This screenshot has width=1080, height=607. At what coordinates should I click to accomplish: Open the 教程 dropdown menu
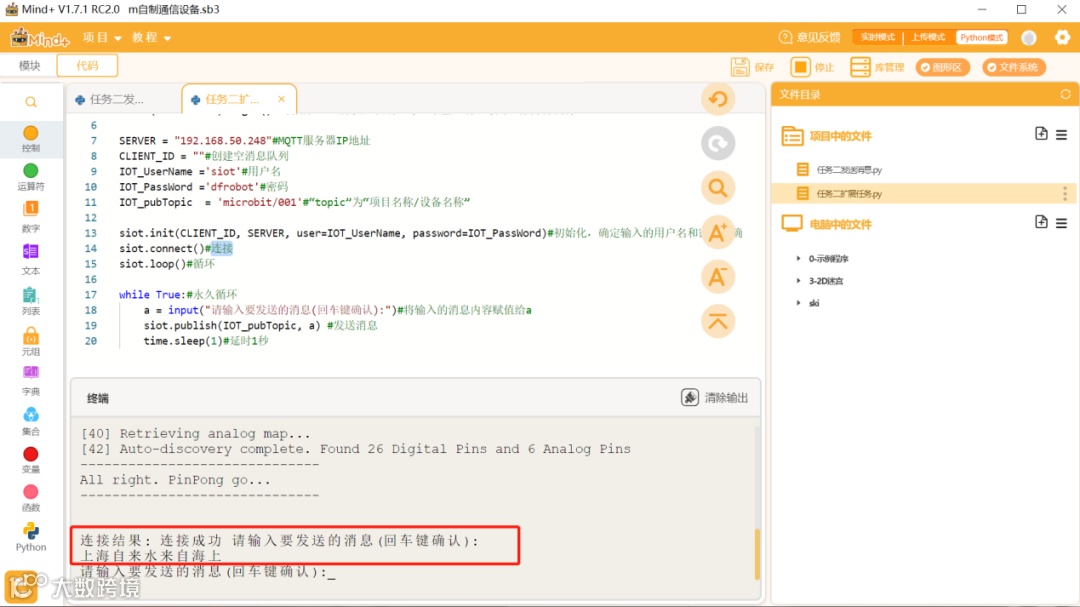(x=152, y=37)
